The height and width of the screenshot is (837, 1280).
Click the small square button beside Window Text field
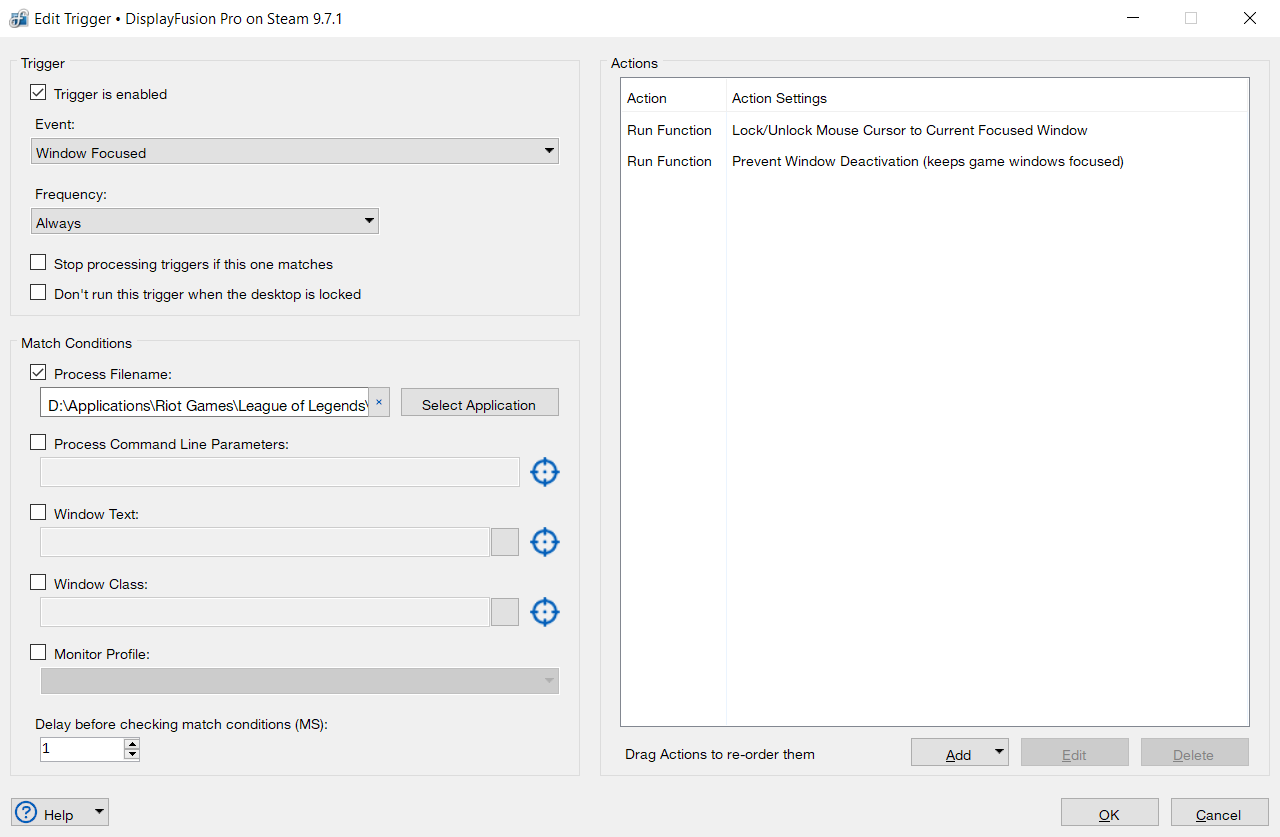tap(505, 542)
